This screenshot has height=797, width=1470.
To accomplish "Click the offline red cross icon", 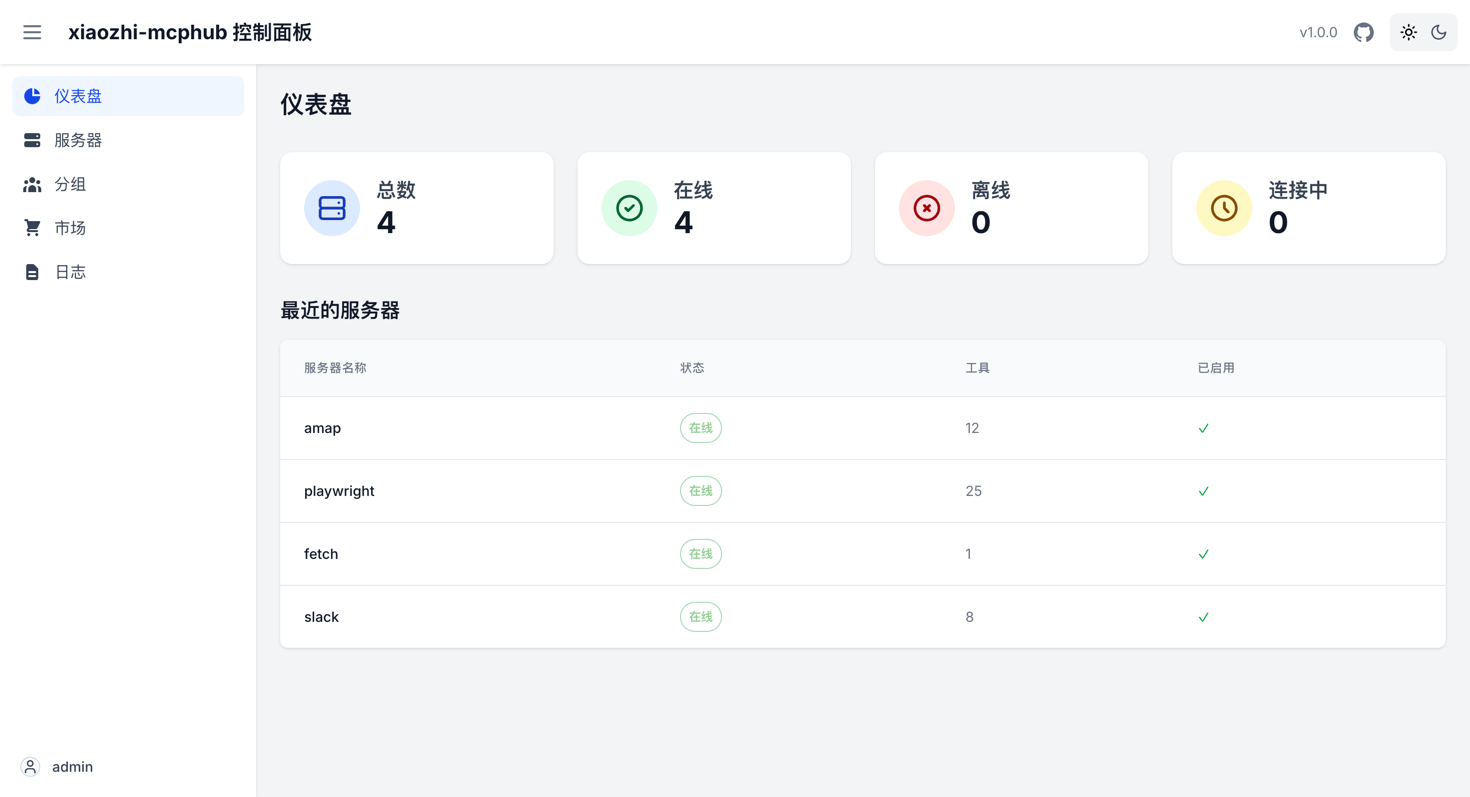I will tap(927, 208).
